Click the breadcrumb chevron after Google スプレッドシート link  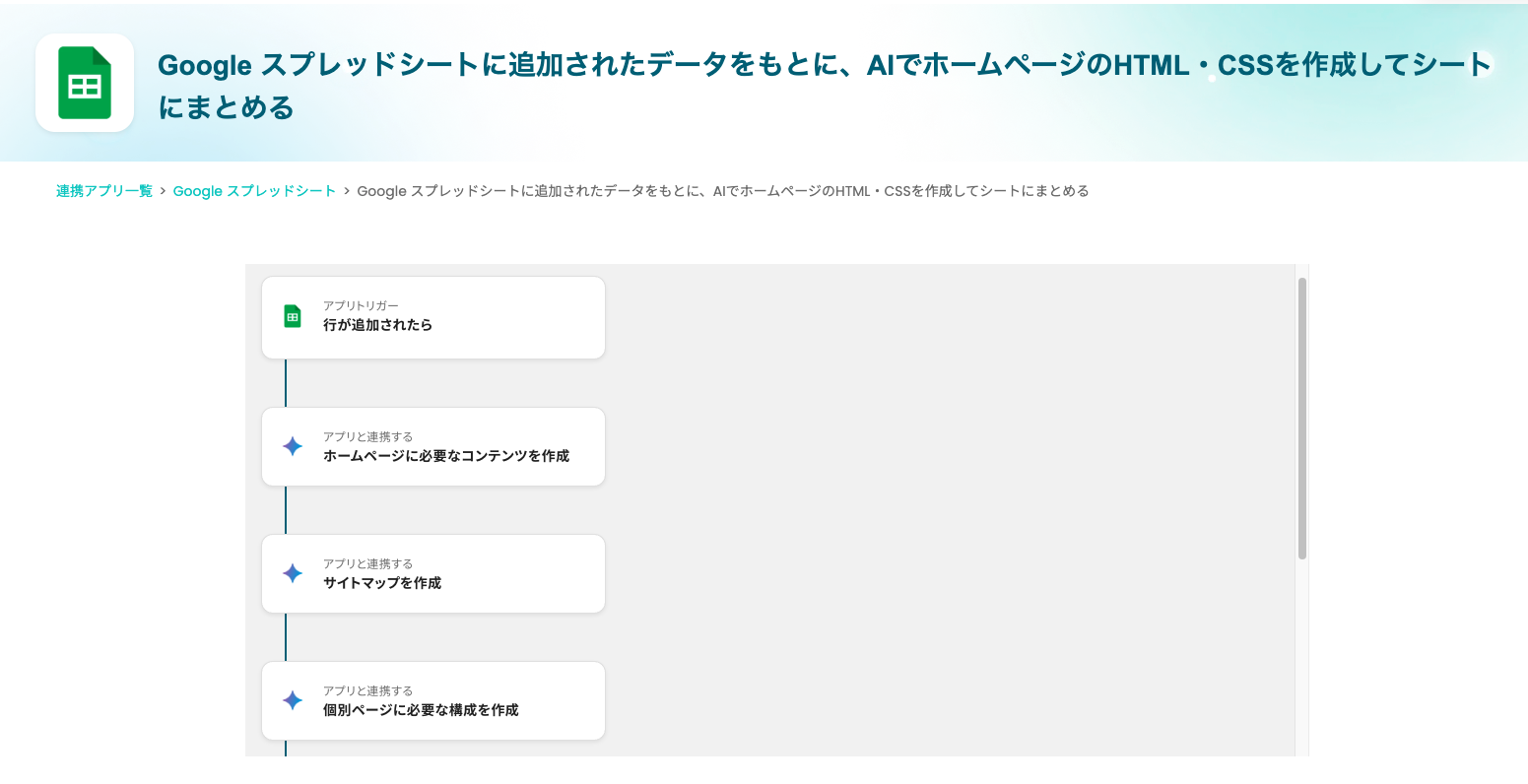(347, 191)
